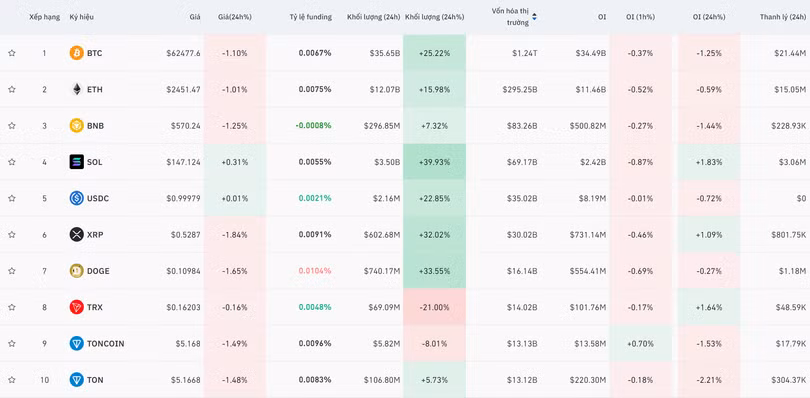Open the DOGE symbol link
The height and width of the screenshot is (398, 810).
point(98,271)
